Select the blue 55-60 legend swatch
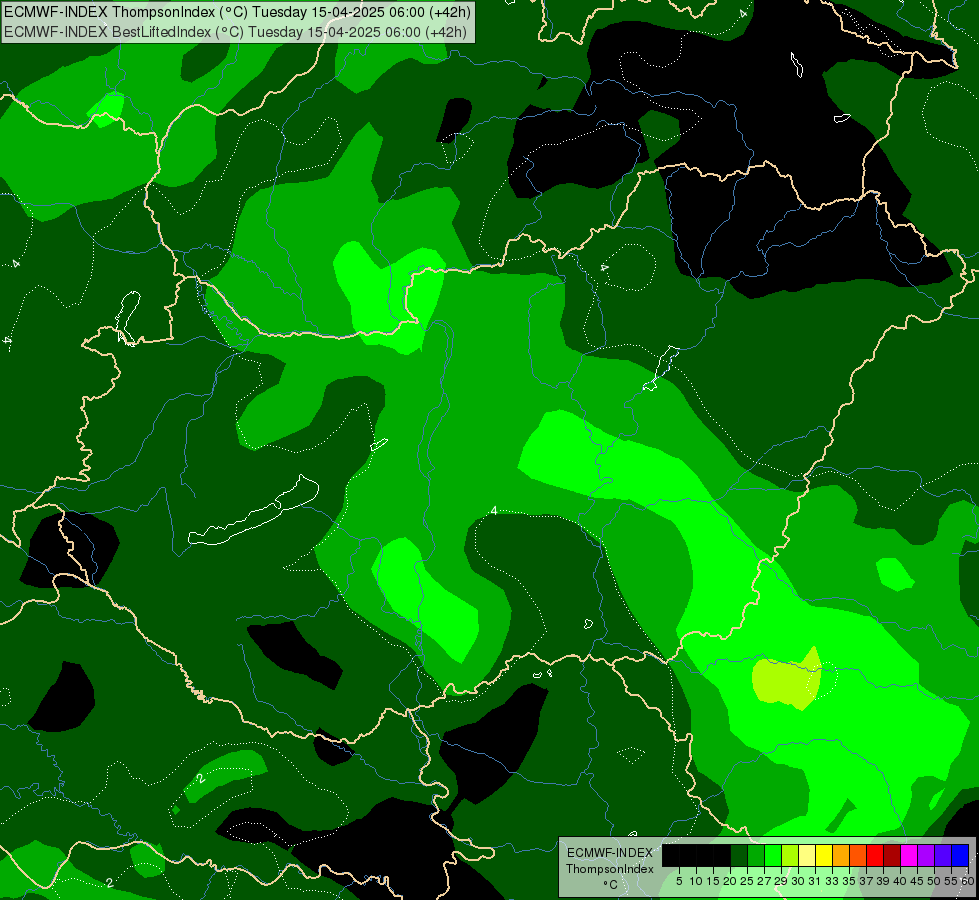Screen dimensions: 979x900 tap(960, 855)
